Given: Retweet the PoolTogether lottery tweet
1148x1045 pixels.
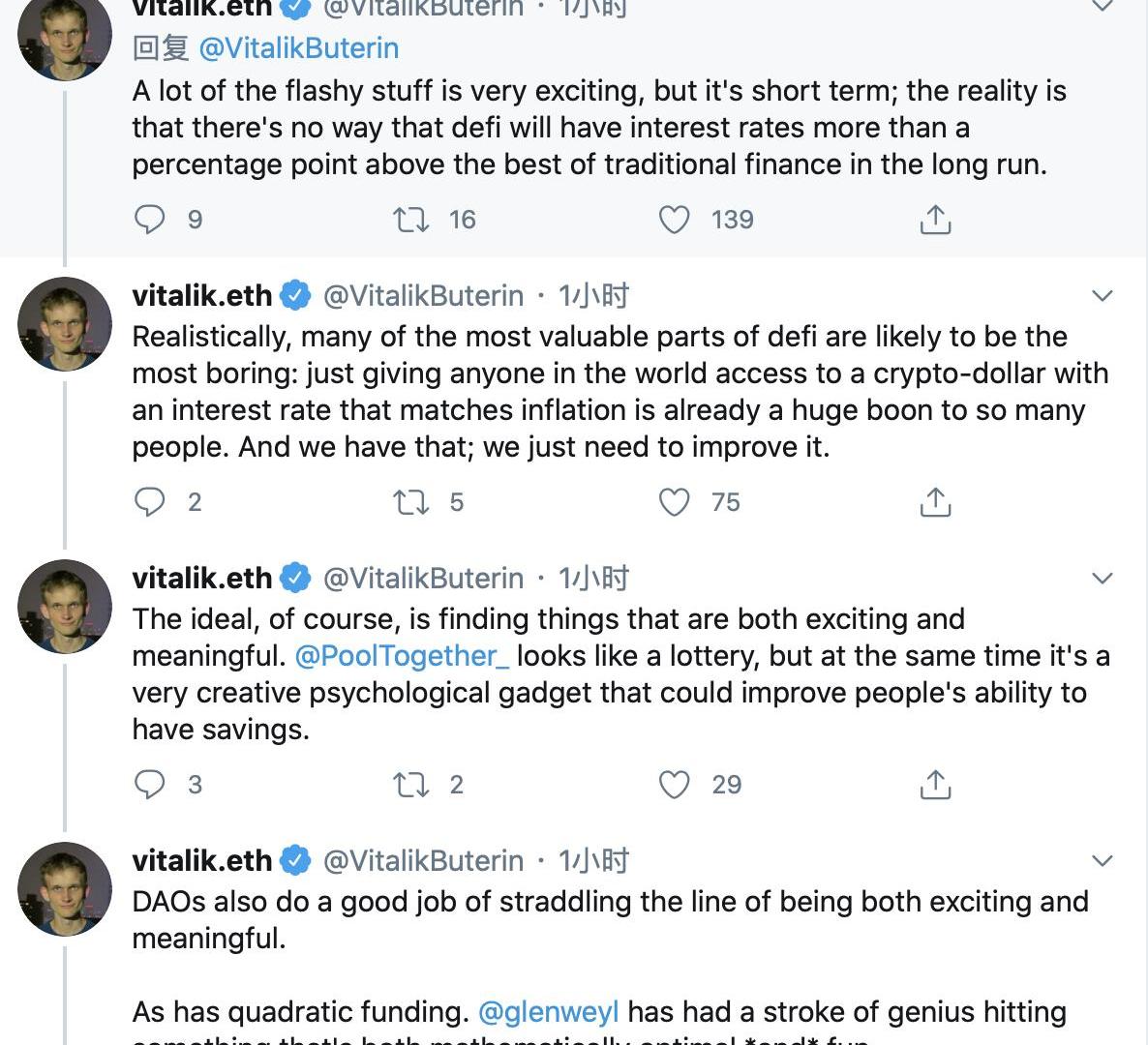Looking at the screenshot, I should coord(411,785).
